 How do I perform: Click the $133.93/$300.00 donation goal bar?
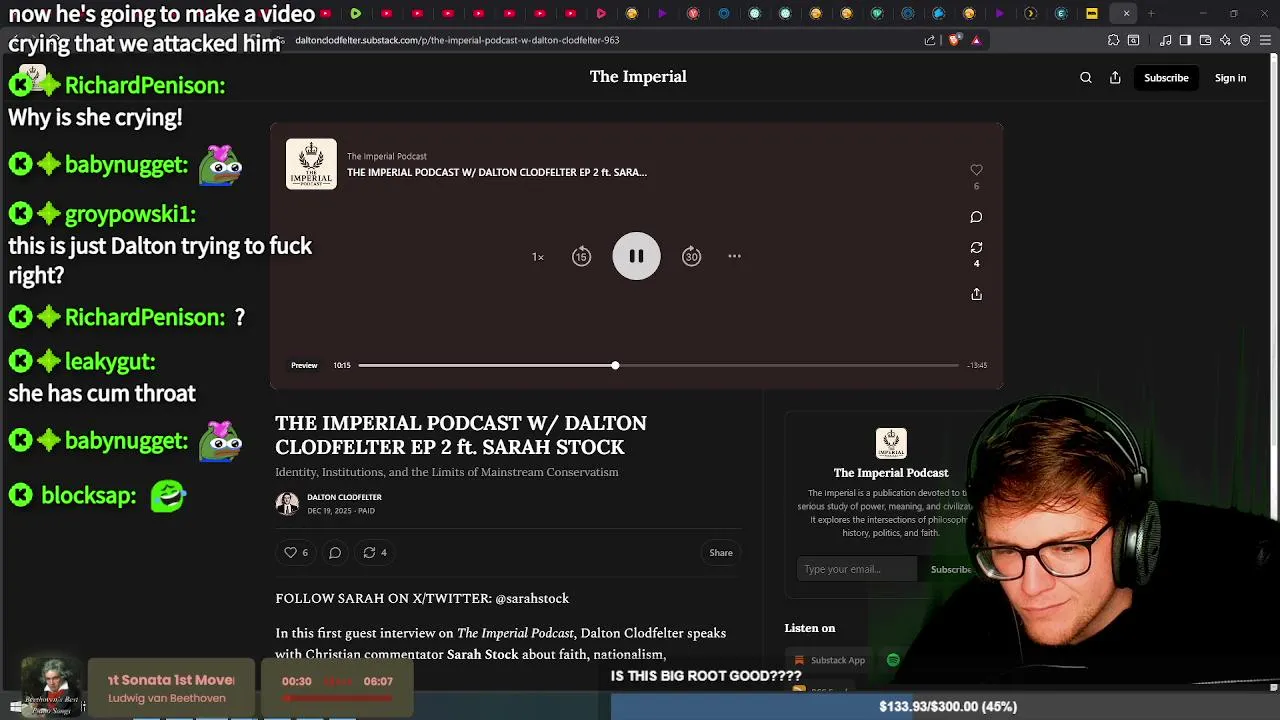[946, 706]
